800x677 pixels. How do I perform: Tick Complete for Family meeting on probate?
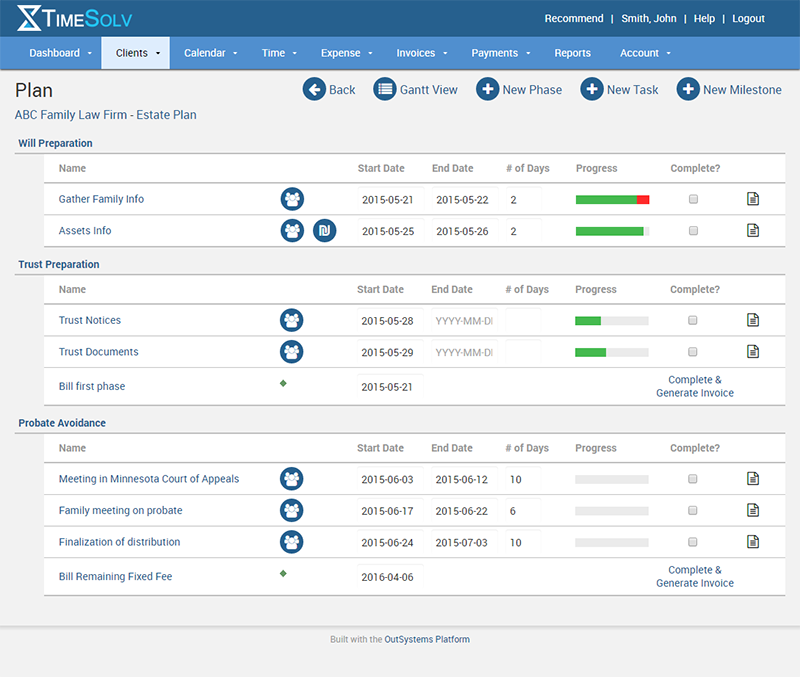(692, 511)
